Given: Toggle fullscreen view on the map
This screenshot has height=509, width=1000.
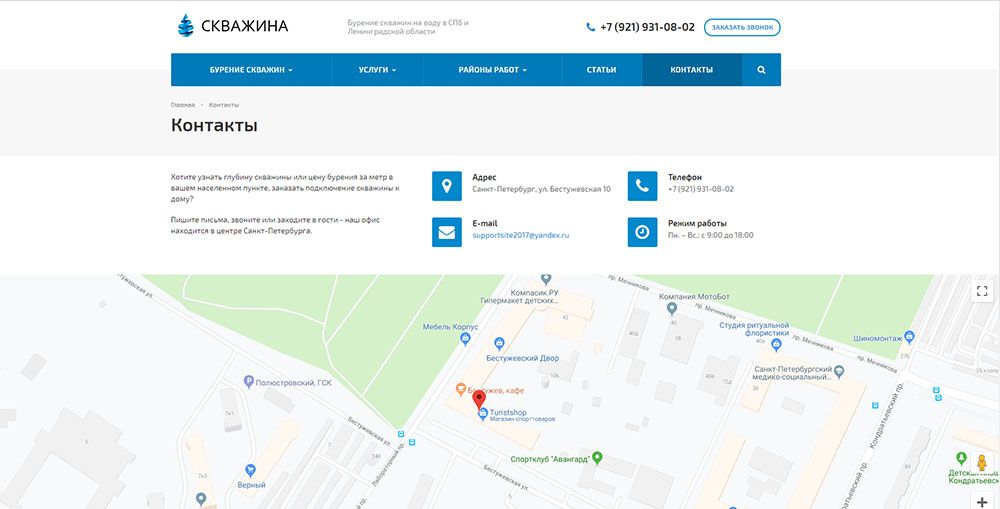Looking at the screenshot, I should pos(981,291).
